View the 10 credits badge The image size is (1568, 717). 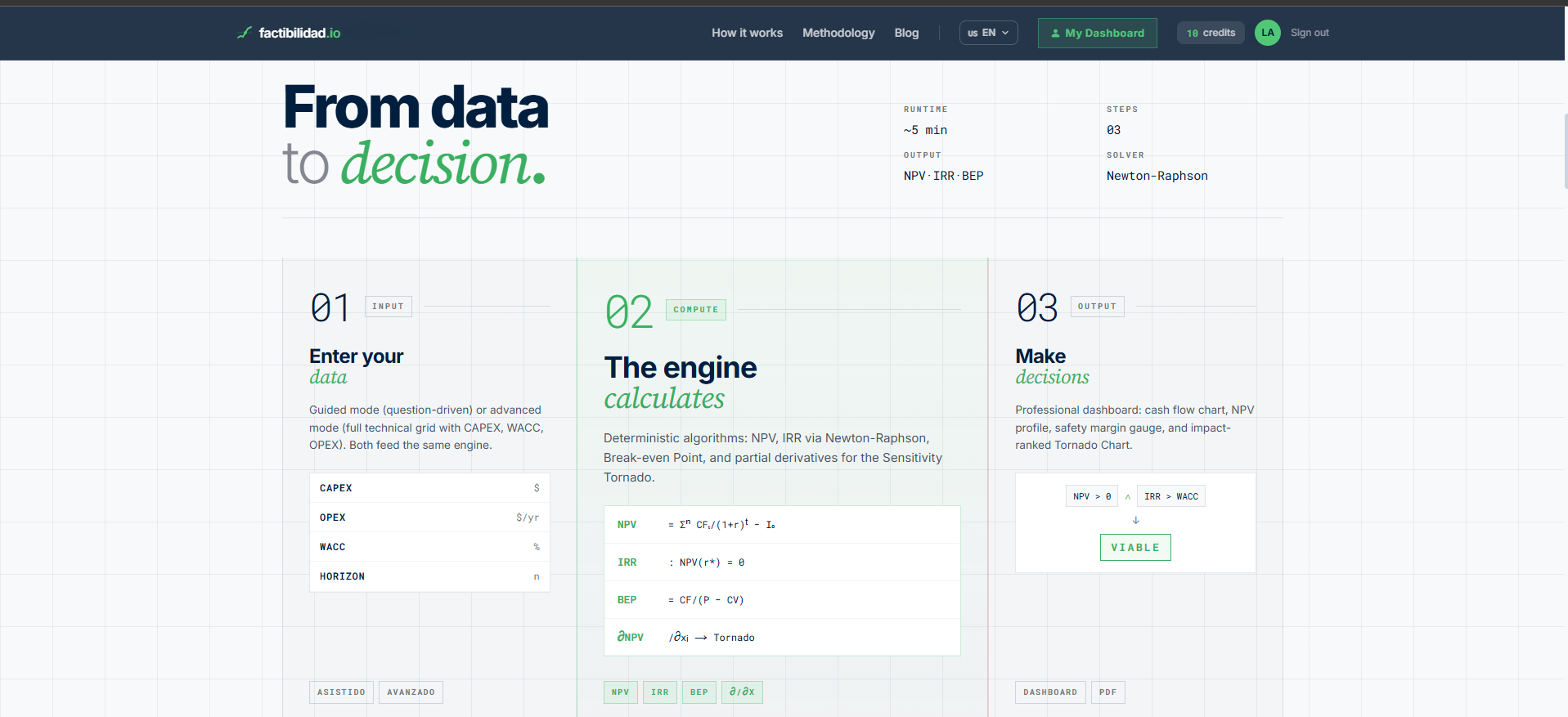(x=1211, y=33)
